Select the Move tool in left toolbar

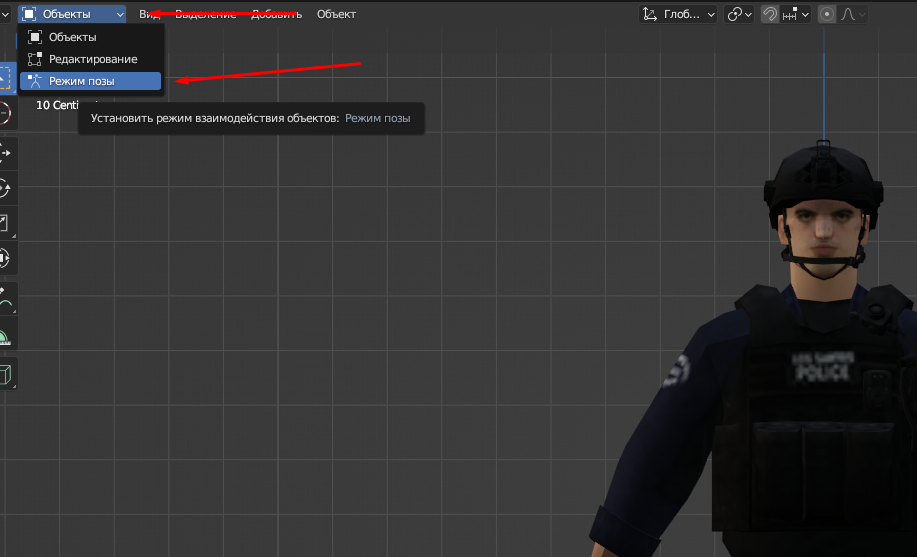tap(4, 152)
